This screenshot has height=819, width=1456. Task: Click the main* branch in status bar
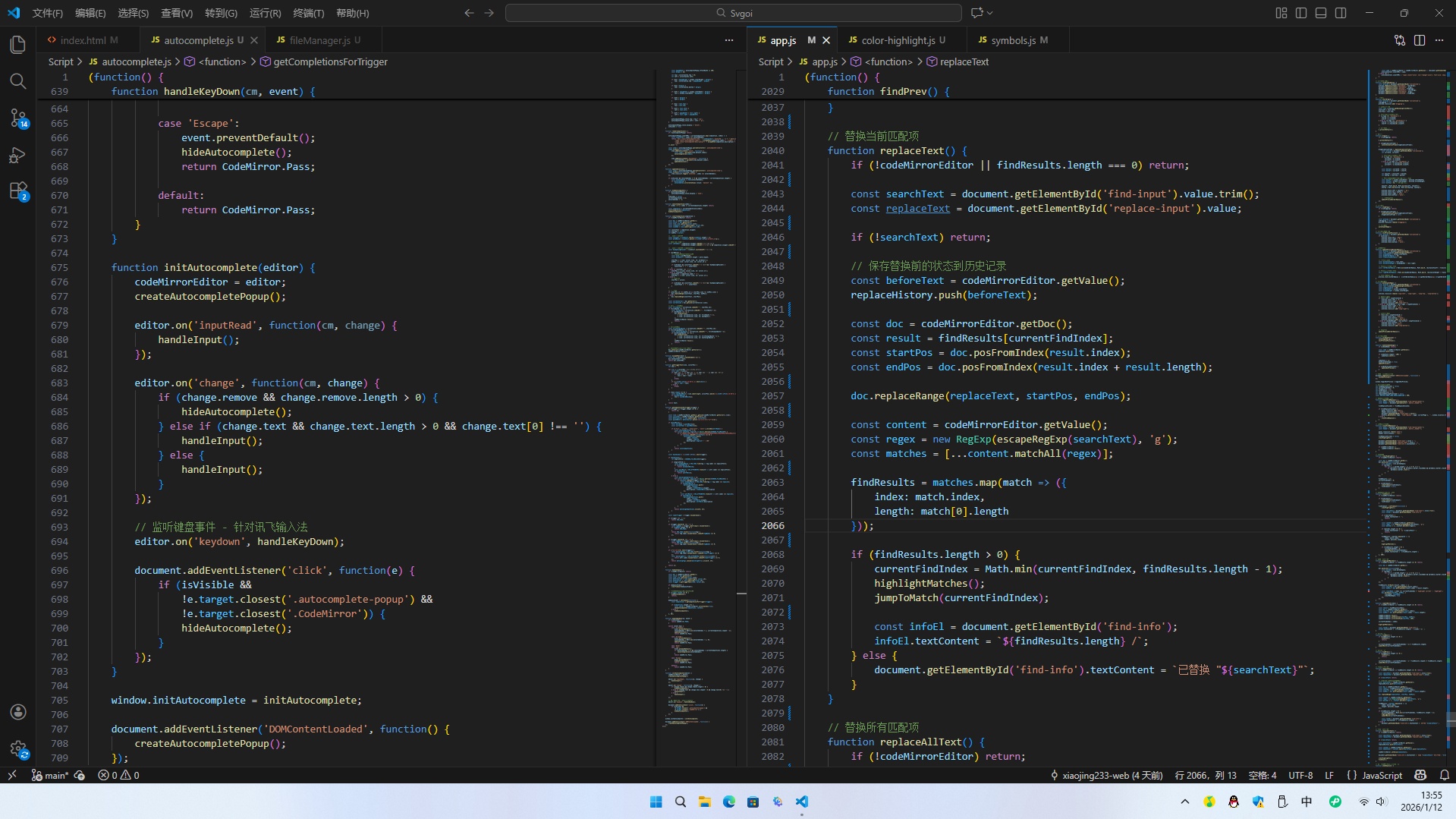(x=50, y=776)
